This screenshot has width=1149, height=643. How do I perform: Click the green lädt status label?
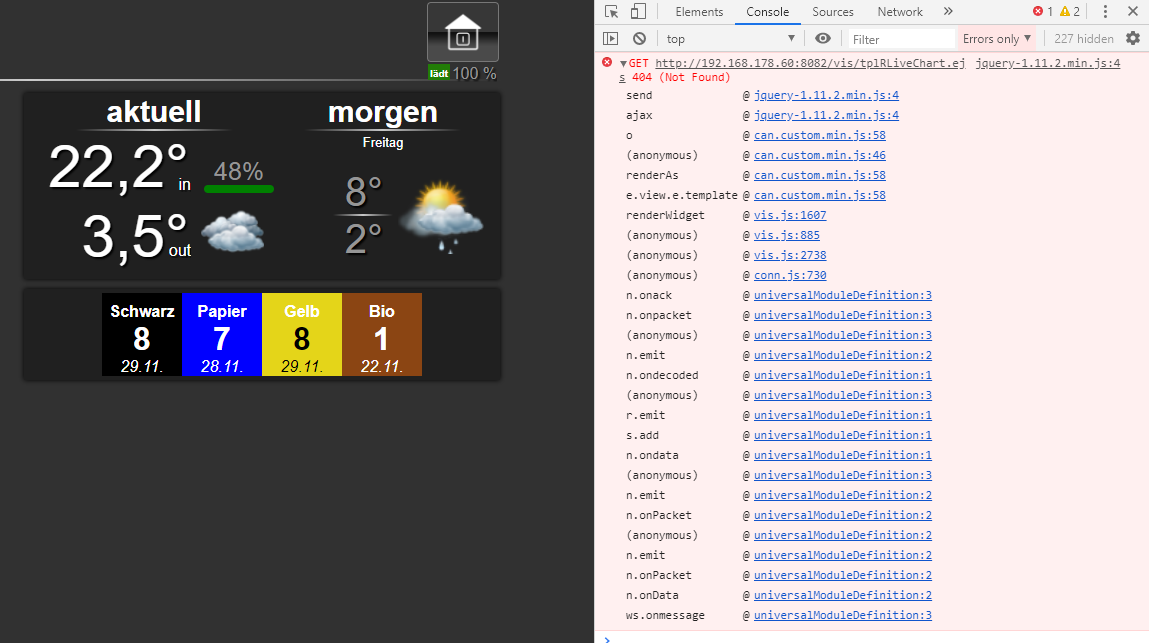[x=439, y=73]
